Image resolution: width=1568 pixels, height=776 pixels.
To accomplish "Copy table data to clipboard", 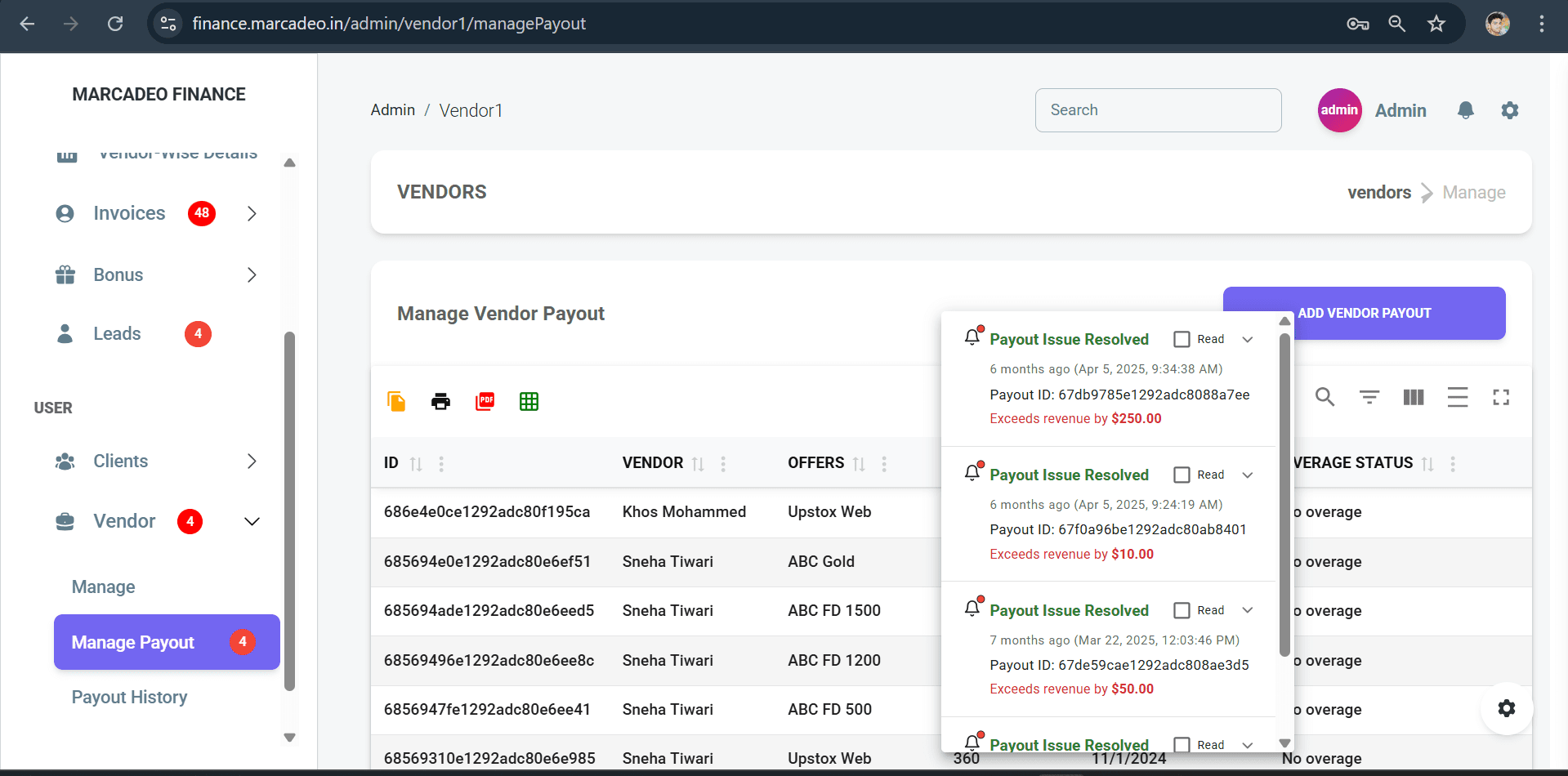I will (396, 401).
